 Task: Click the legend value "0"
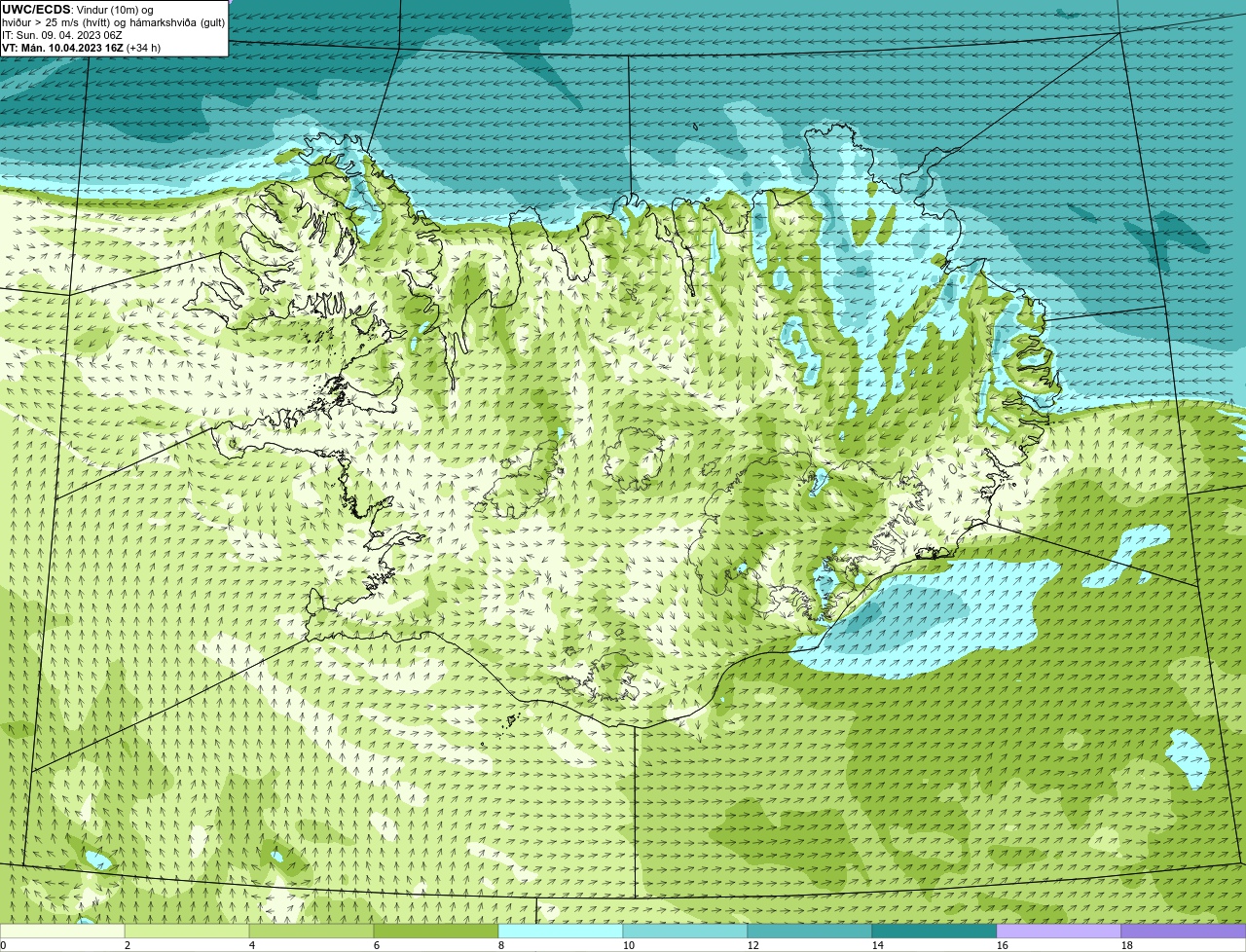point(3,945)
